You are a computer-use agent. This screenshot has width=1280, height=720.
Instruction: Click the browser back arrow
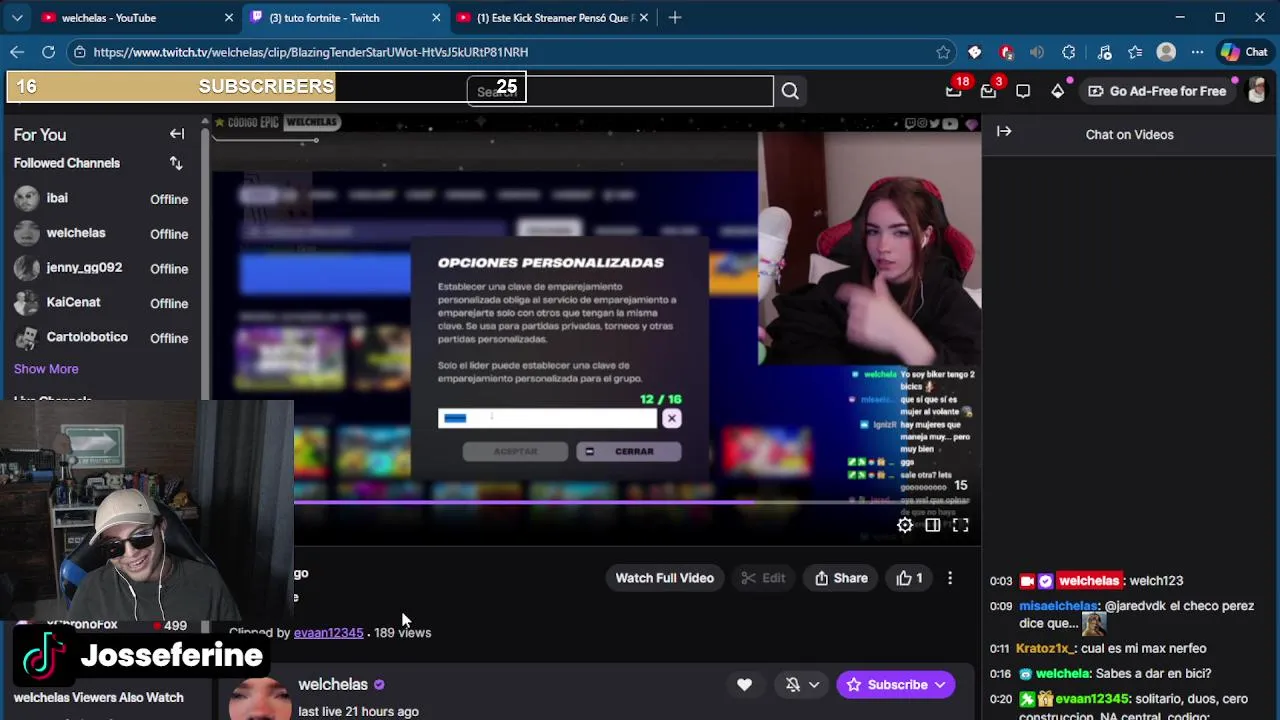pos(17,52)
